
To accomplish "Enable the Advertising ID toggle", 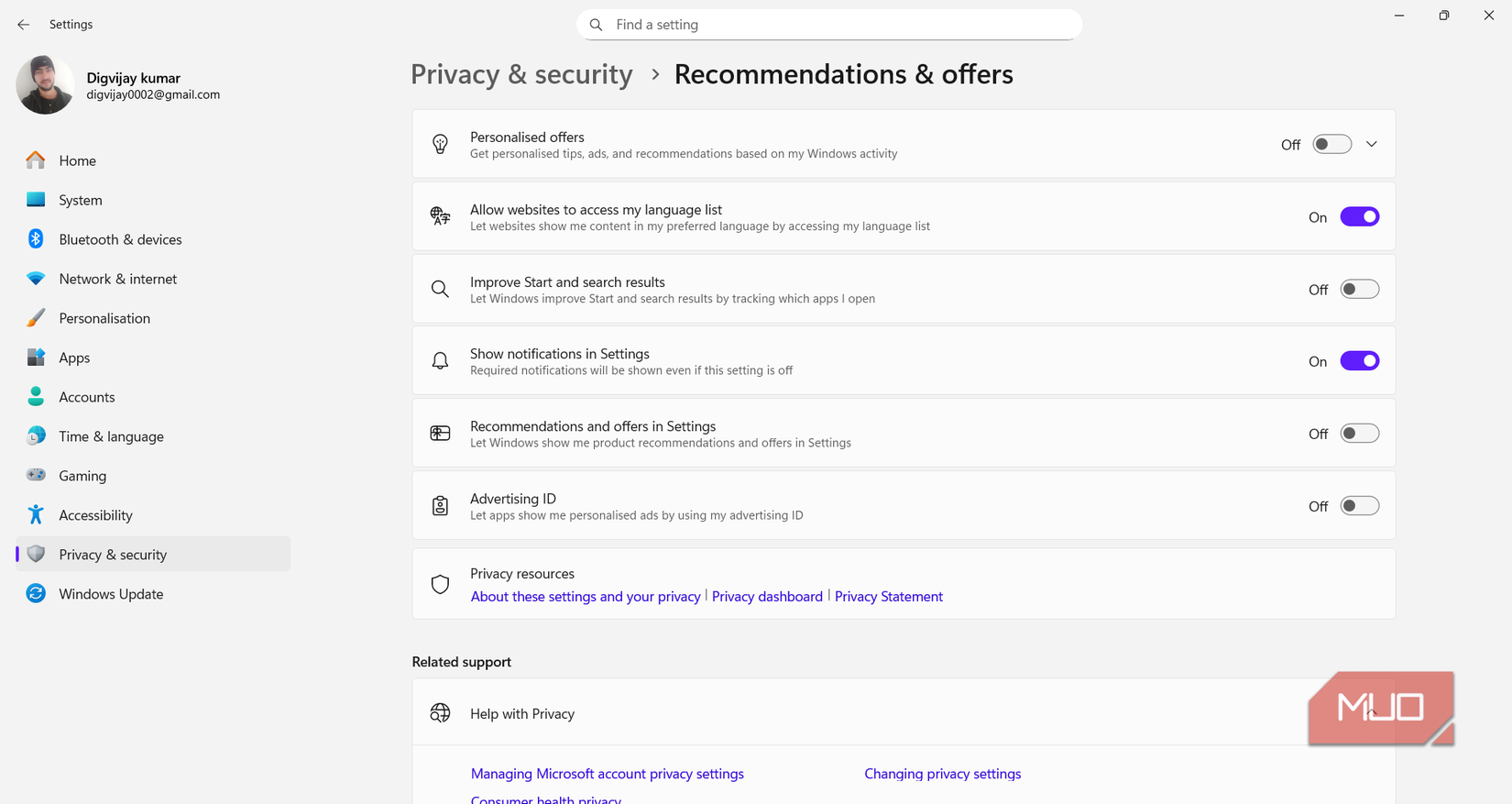I will [x=1359, y=505].
